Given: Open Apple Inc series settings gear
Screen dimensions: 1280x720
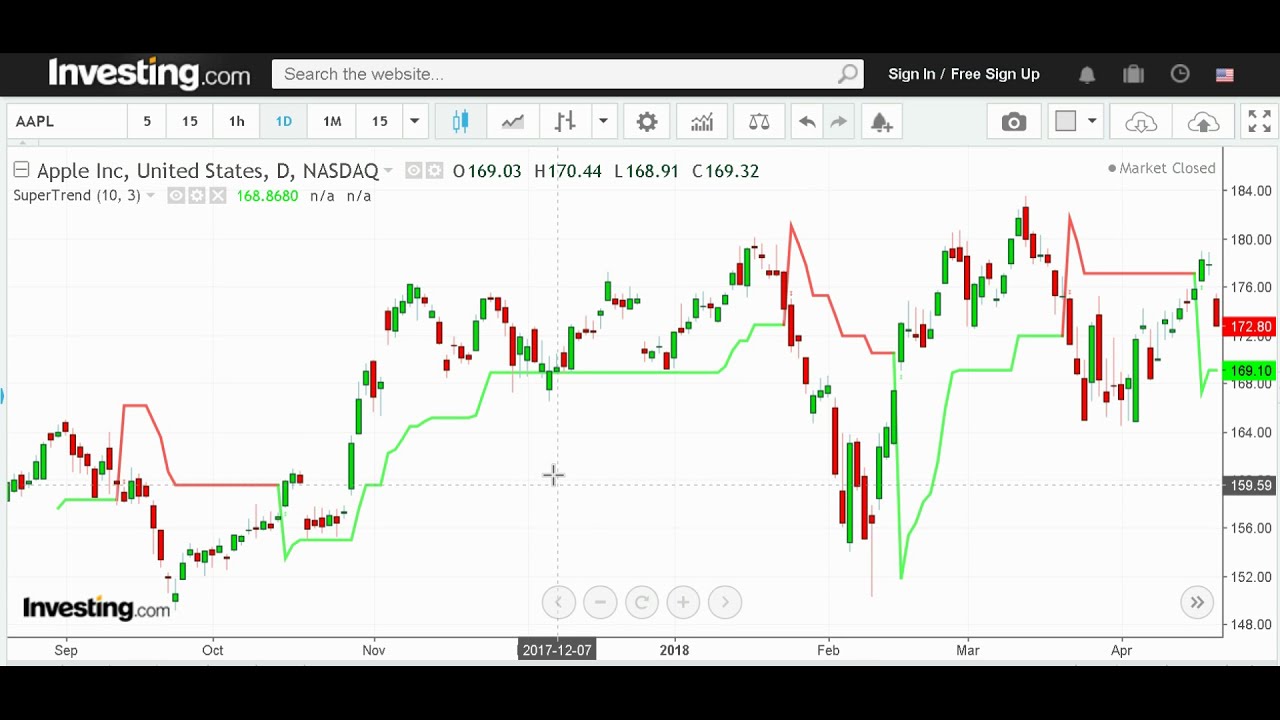Looking at the screenshot, I should (x=434, y=171).
